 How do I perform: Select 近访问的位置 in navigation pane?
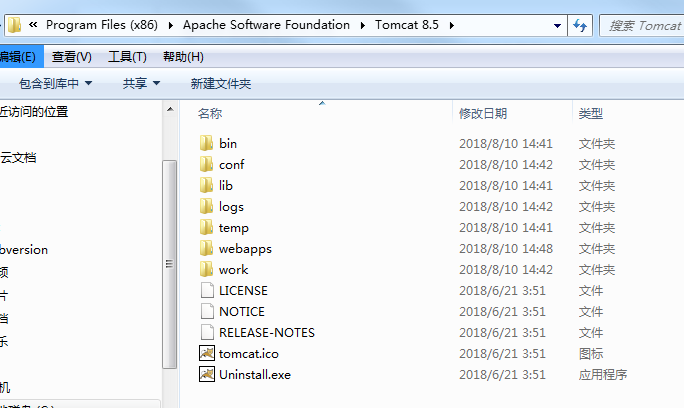(34, 112)
